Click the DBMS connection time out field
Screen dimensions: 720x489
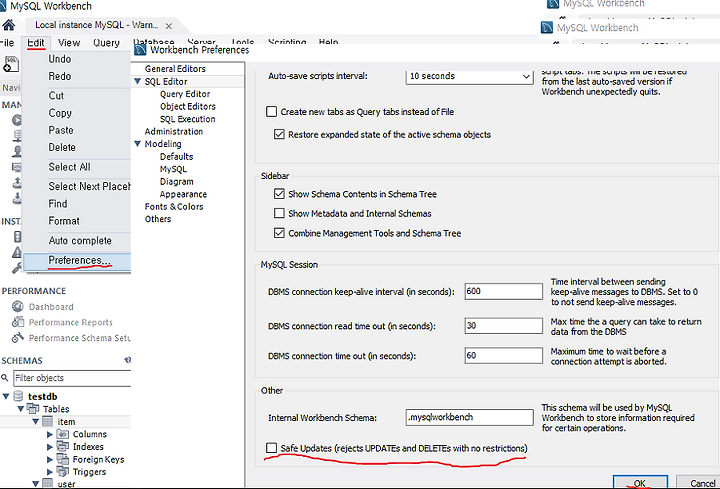(503, 355)
